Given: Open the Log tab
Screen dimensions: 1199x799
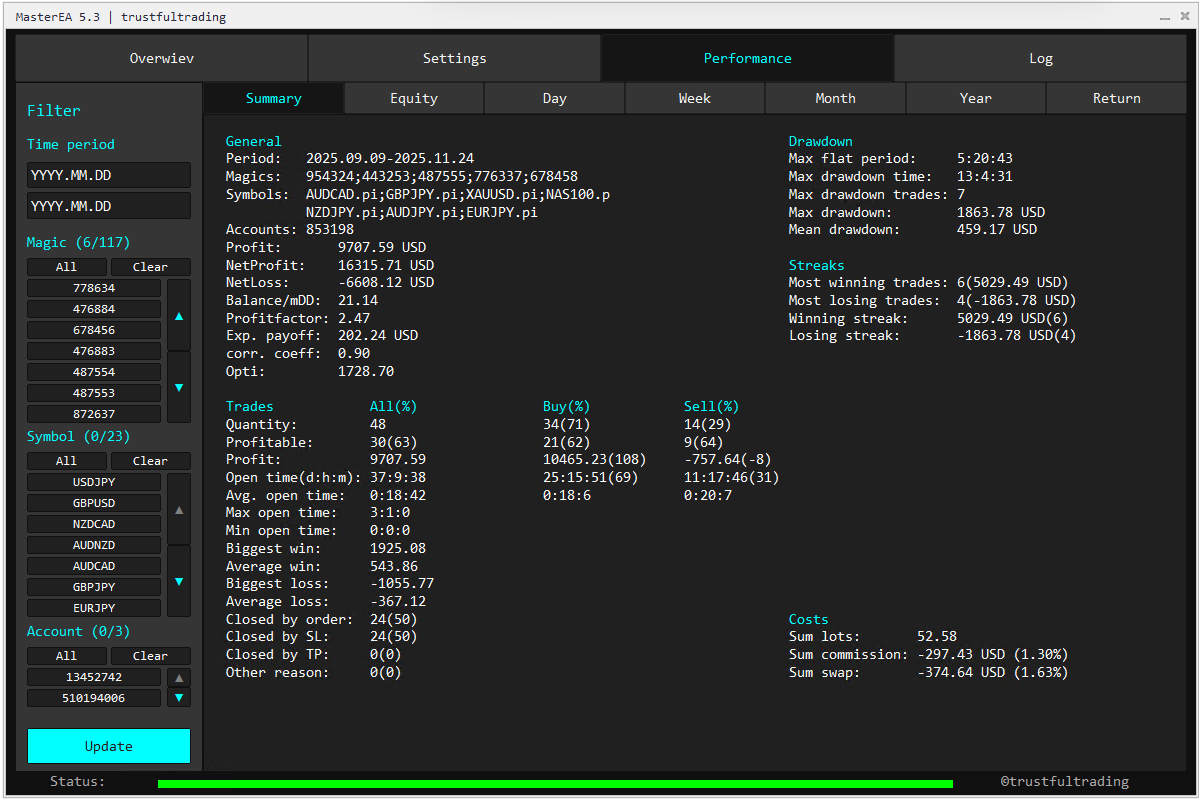Looking at the screenshot, I should 1040,58.
